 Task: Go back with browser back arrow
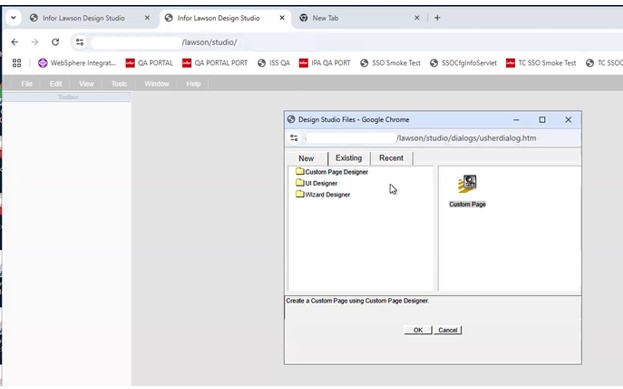[x=15, y=42]
